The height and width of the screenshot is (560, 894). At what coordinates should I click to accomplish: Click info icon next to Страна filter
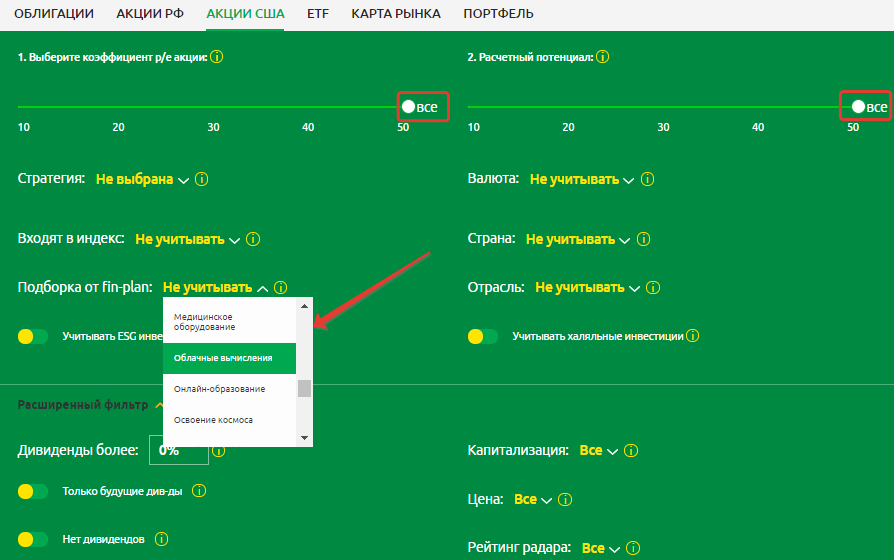(644, 240)
